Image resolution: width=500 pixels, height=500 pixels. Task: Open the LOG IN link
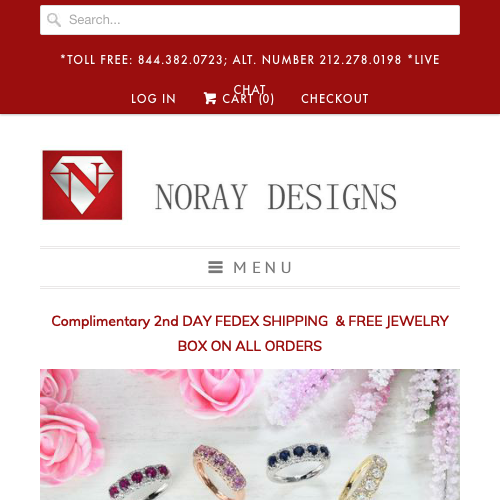153,99
